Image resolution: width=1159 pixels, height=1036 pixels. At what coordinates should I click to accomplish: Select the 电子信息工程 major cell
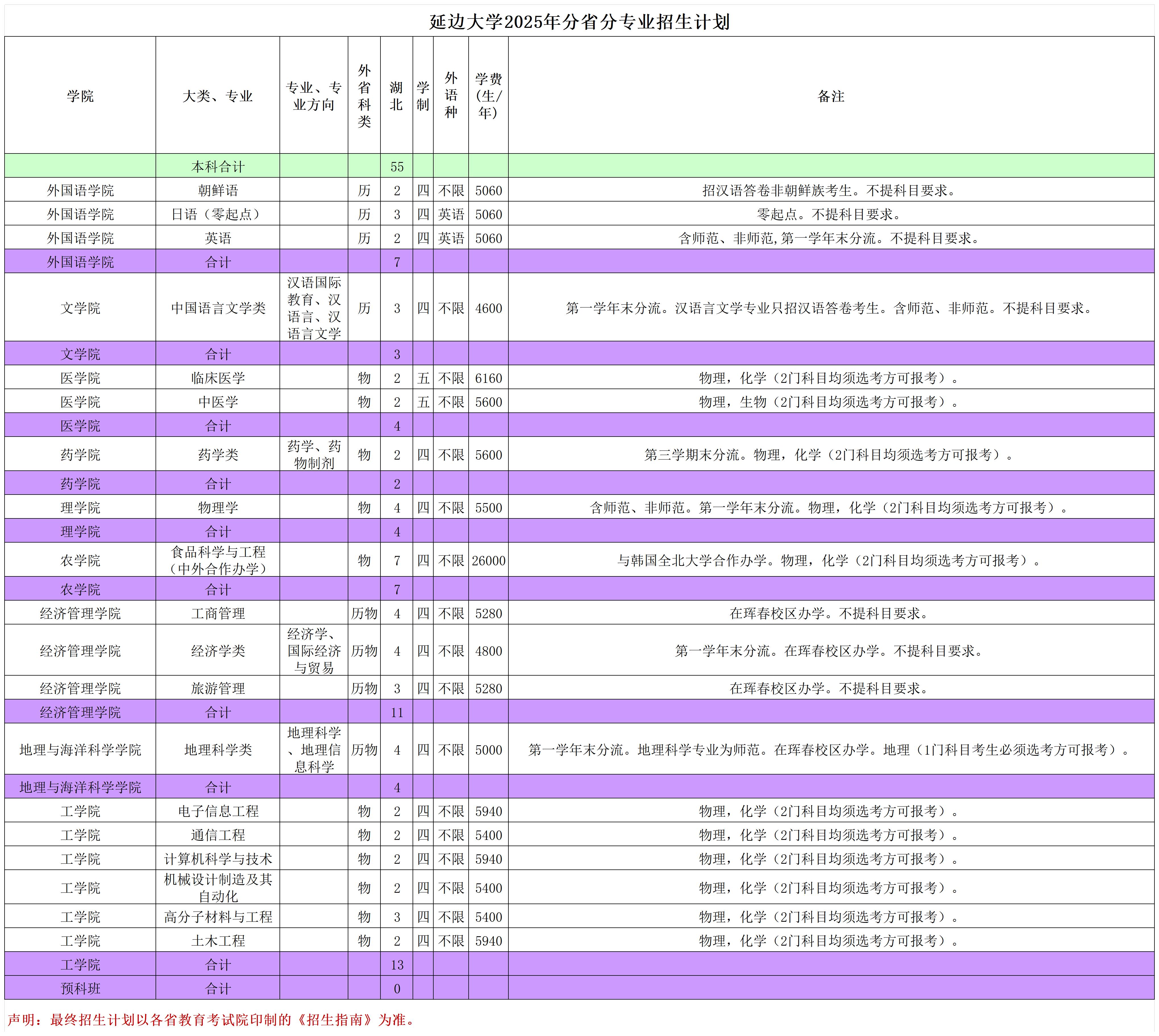(218, 811)
